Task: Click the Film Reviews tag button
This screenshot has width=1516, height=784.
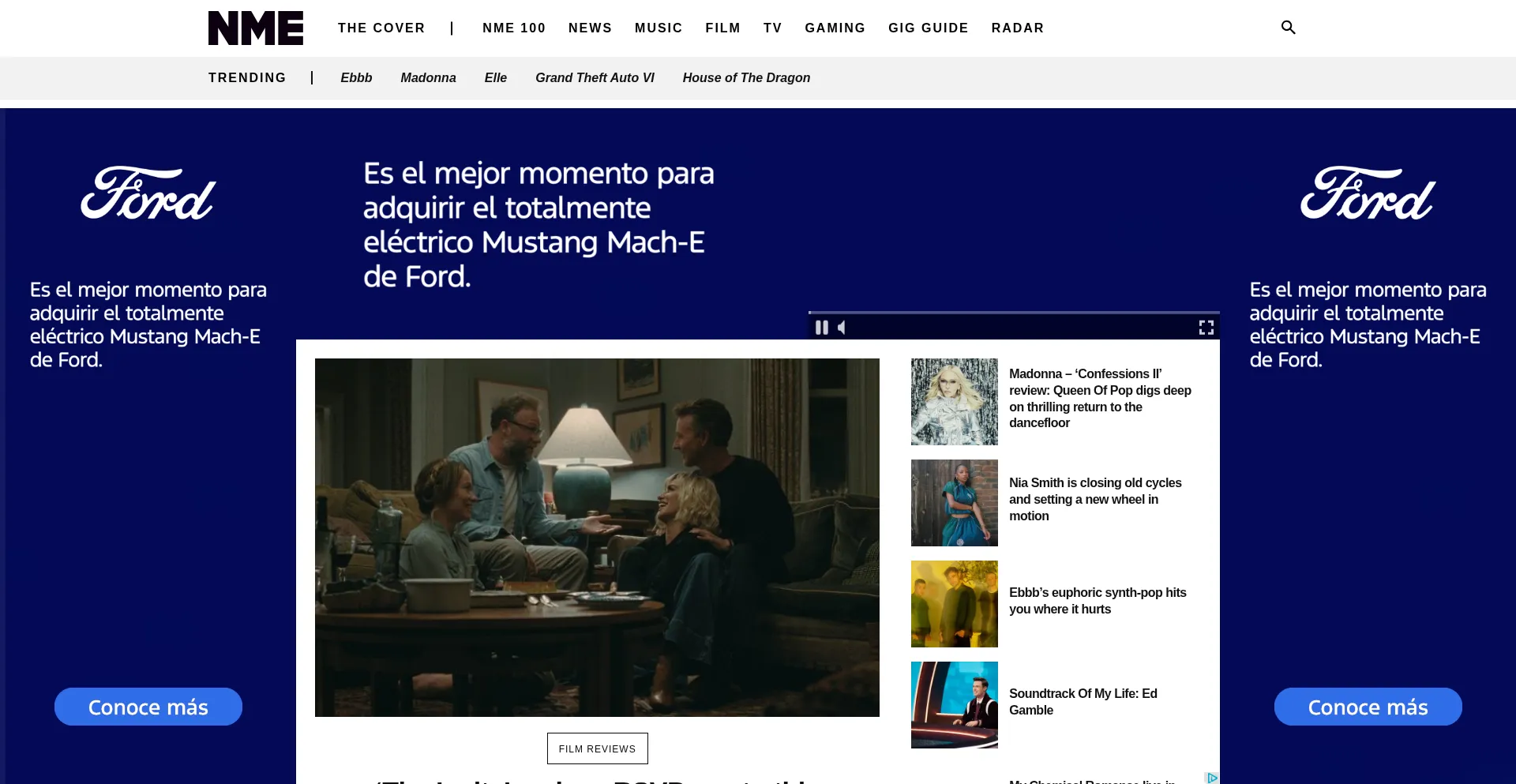Action: coord(597,748)
